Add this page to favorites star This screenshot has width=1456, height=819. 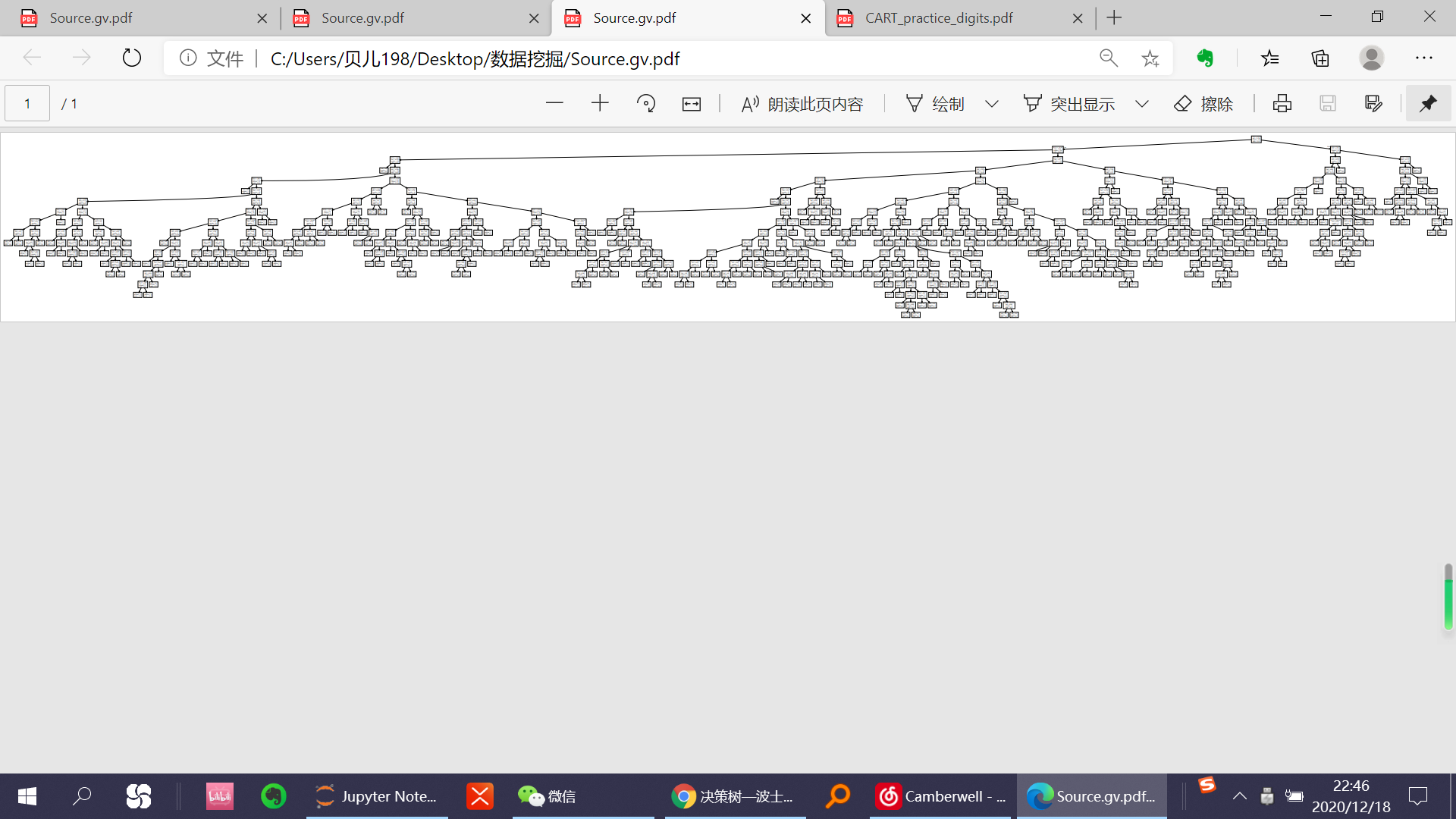[1150, 58]
